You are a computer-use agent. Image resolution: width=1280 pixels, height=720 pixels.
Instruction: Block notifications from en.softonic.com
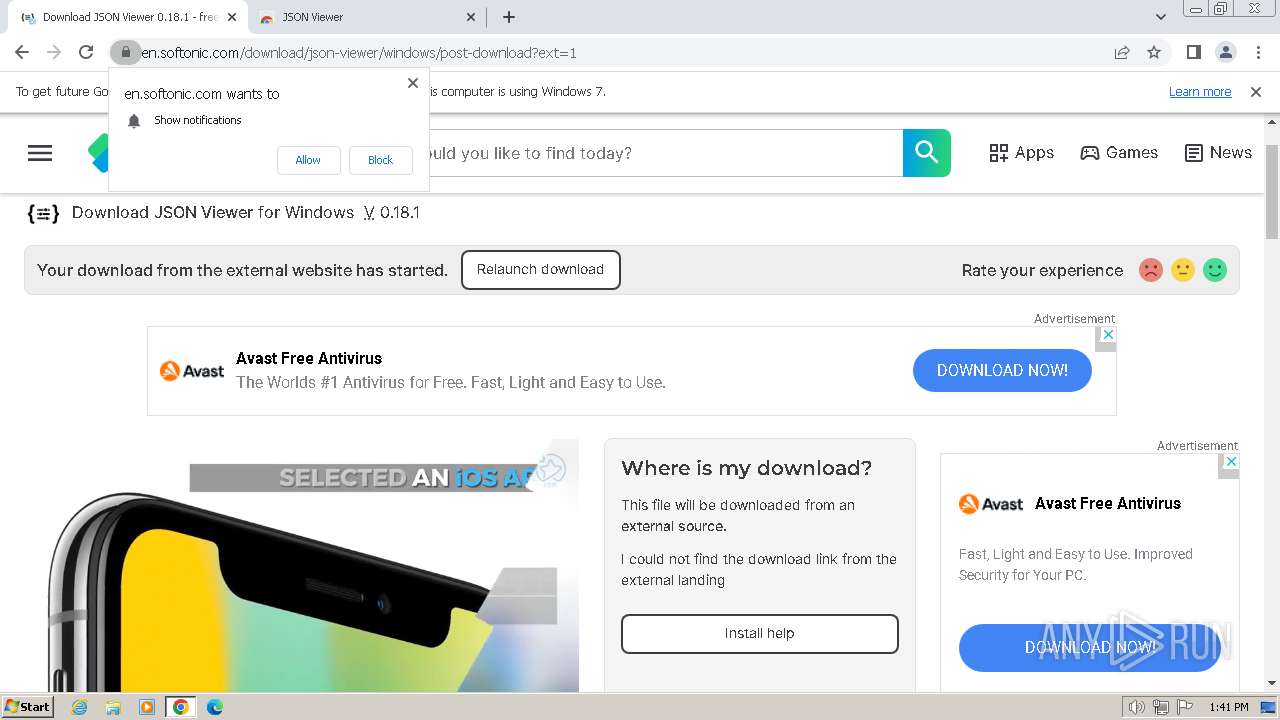(380, 160)
